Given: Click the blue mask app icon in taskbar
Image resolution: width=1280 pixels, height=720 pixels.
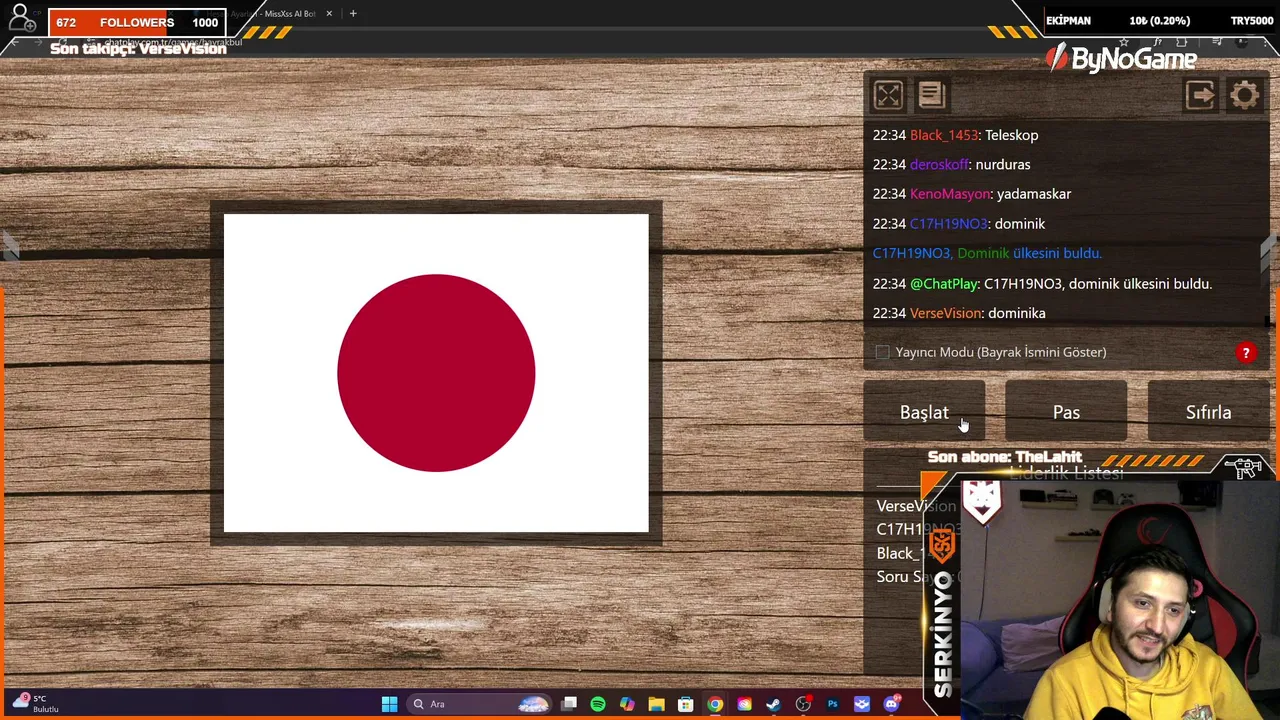Looking at the screenshot, I should (862, 704).
